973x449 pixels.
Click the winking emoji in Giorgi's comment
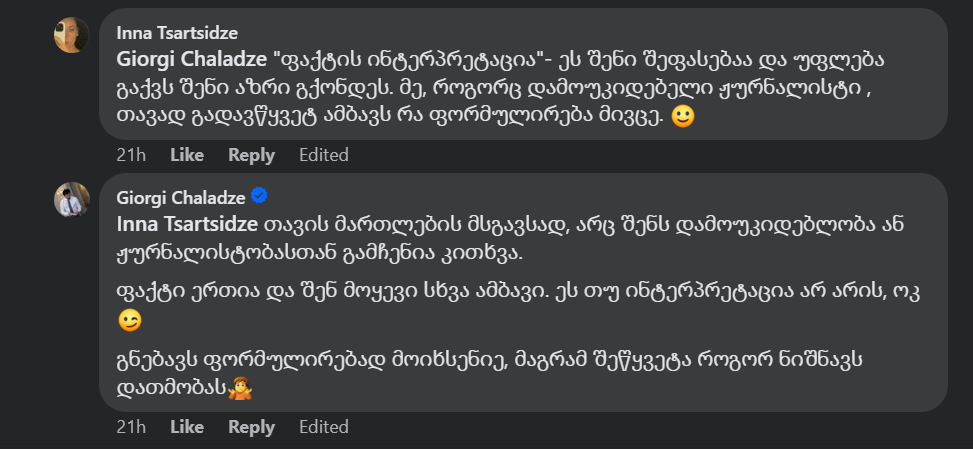coord(129,321)
